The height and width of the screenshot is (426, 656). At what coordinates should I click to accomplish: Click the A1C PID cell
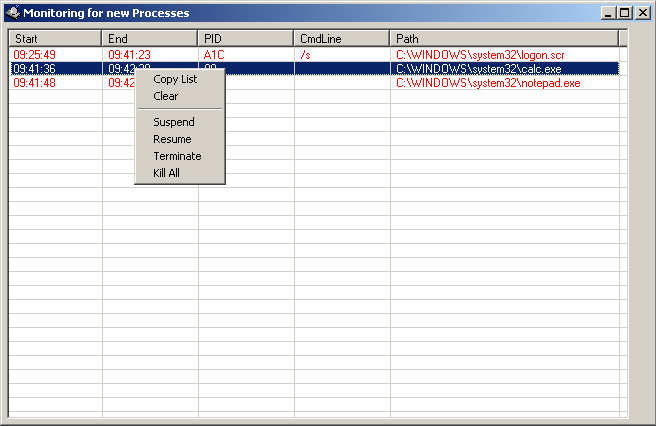coord(214,54)
